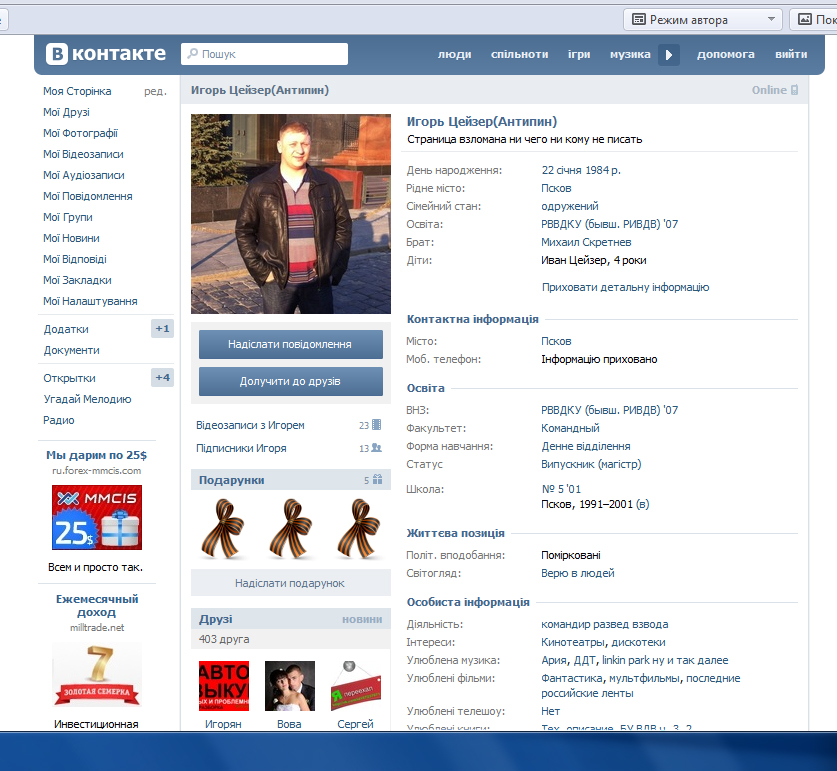Click the gift box icon in Подарунки header
The width and height of the screenshot is (837, 771).
[x=377, y=479]
